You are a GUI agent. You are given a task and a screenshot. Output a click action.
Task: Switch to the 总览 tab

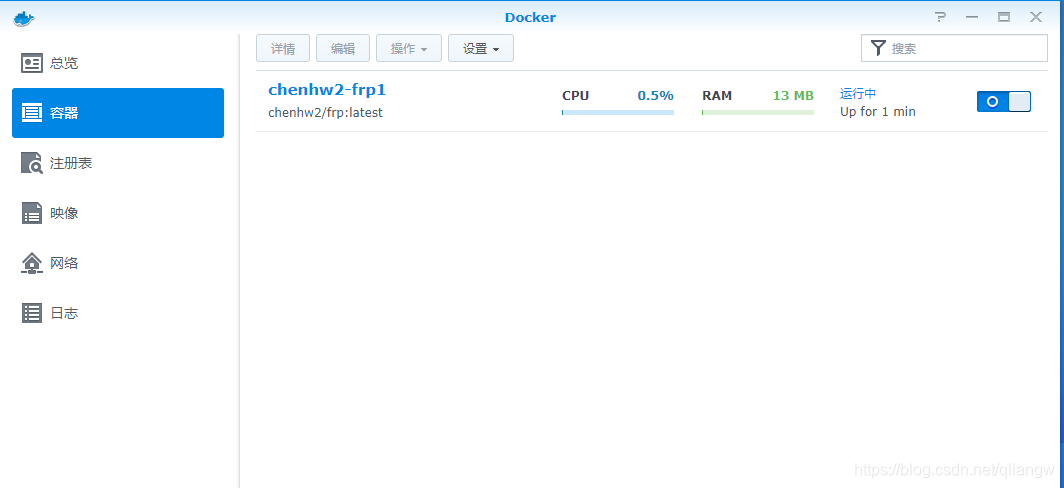[118, 63]
